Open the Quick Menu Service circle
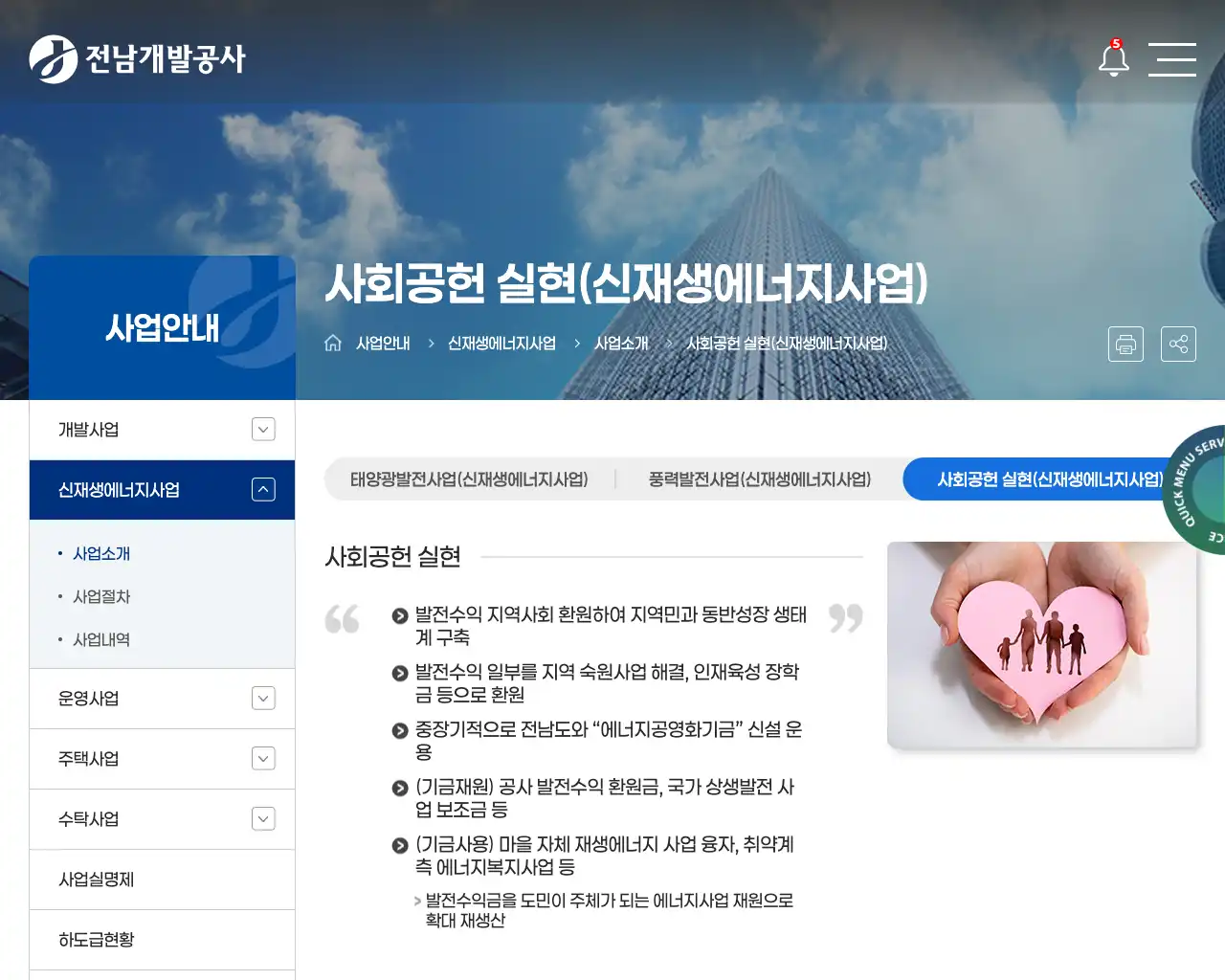The height and width of the screenshot is (980, 1225). pyautogui.click(x=1196, y=488)
